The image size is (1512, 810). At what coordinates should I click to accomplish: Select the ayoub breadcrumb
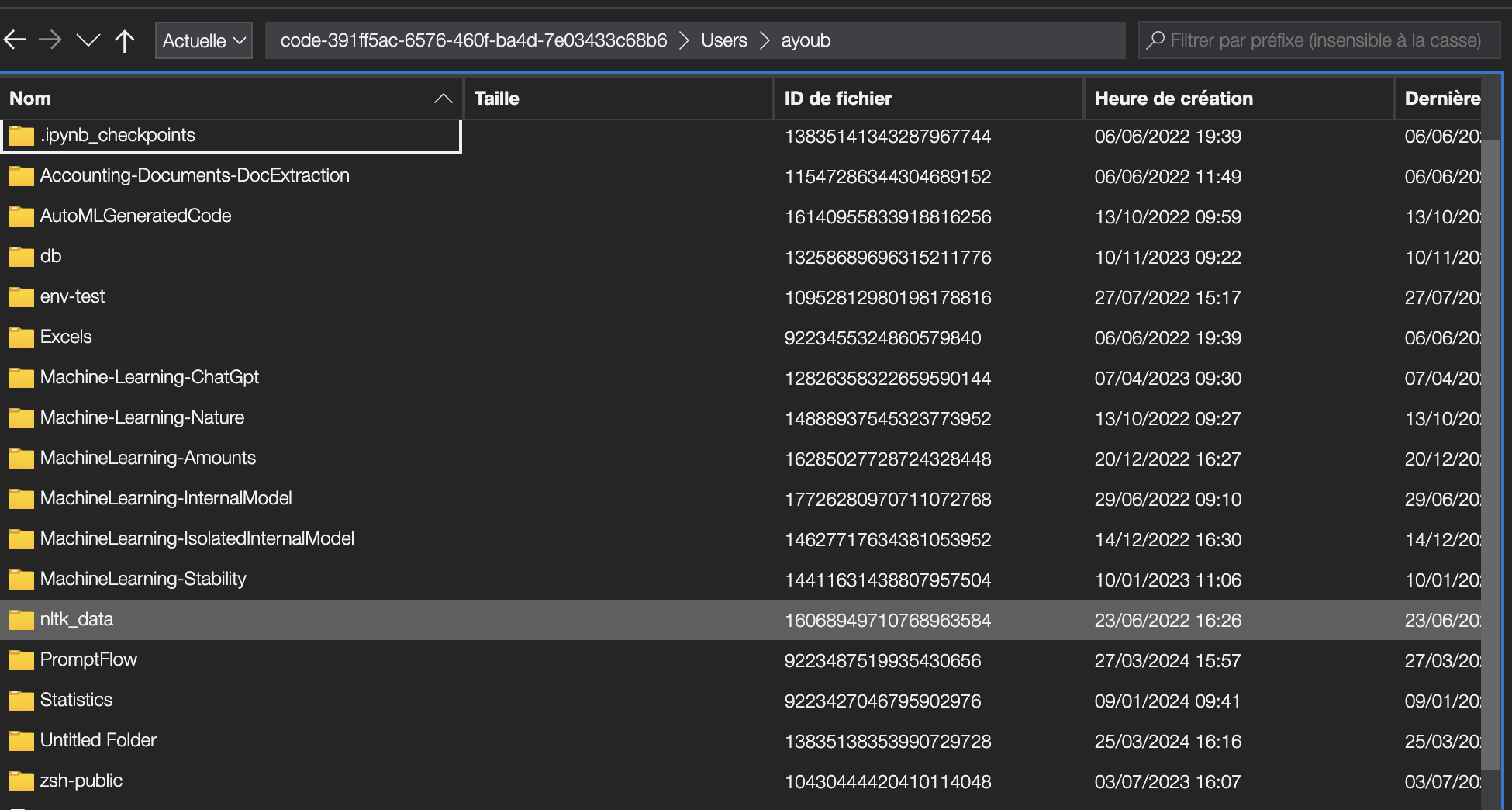(x=806, y=40)
